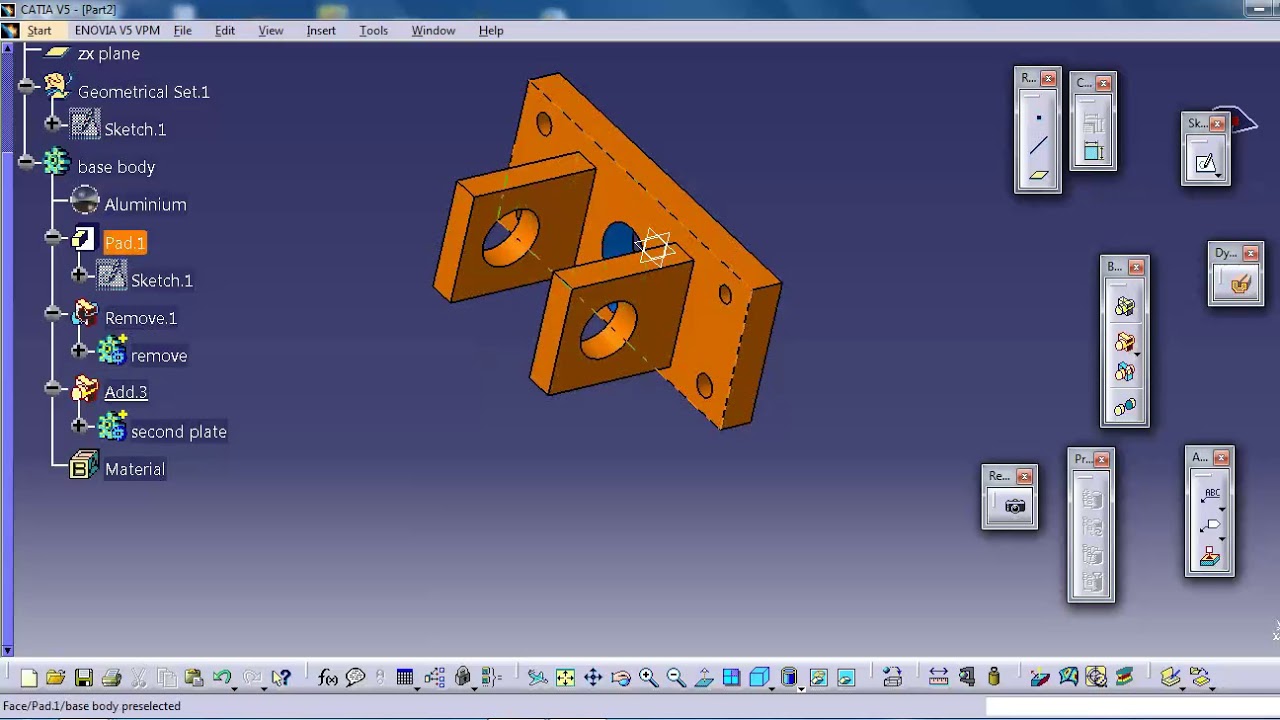
Task: Open a file with the folder icon
Action: (x=55, y=678)
